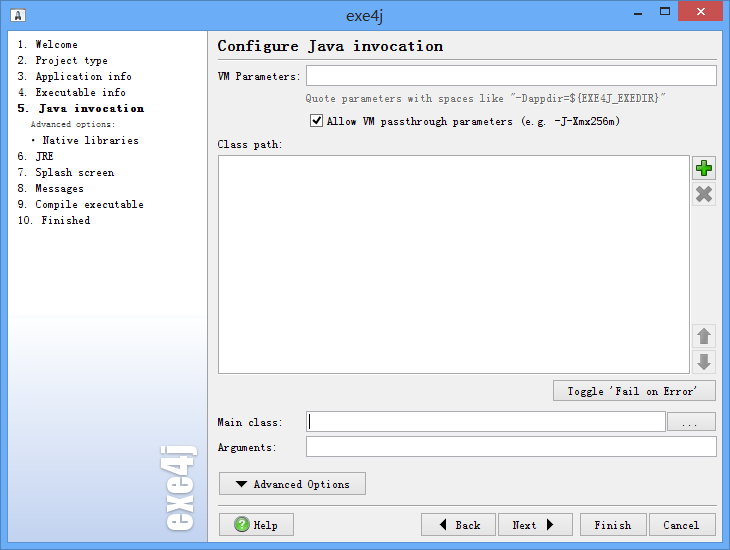This screenshot has width=730, height=550.
Task: Click the Help question mark button
Action: 256,525
